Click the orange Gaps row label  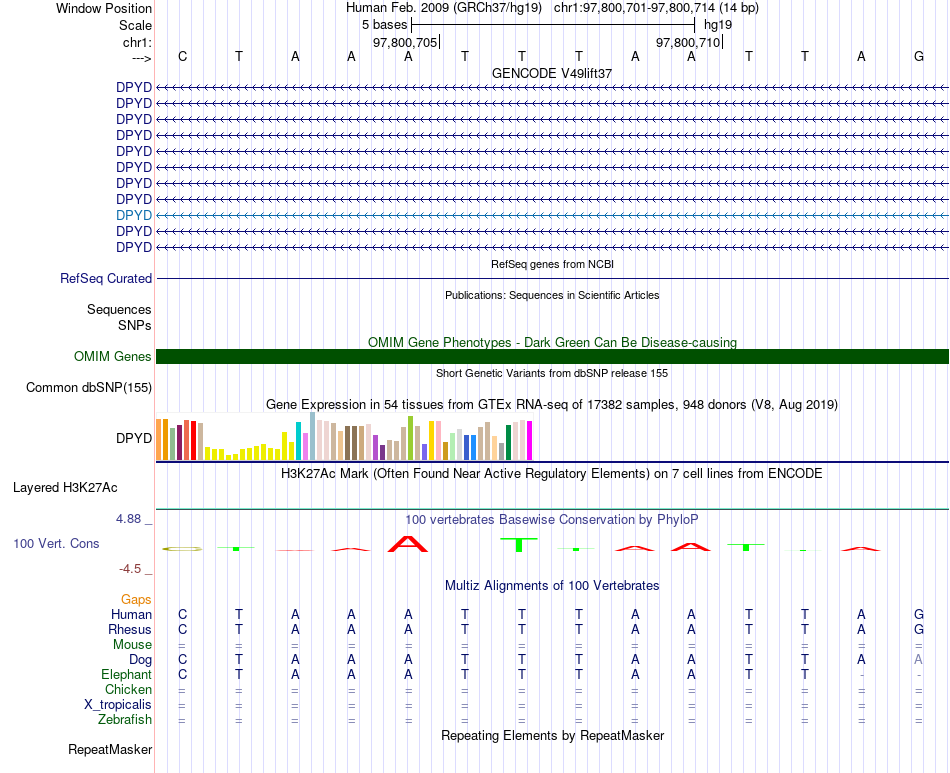[x=136, y=600]
